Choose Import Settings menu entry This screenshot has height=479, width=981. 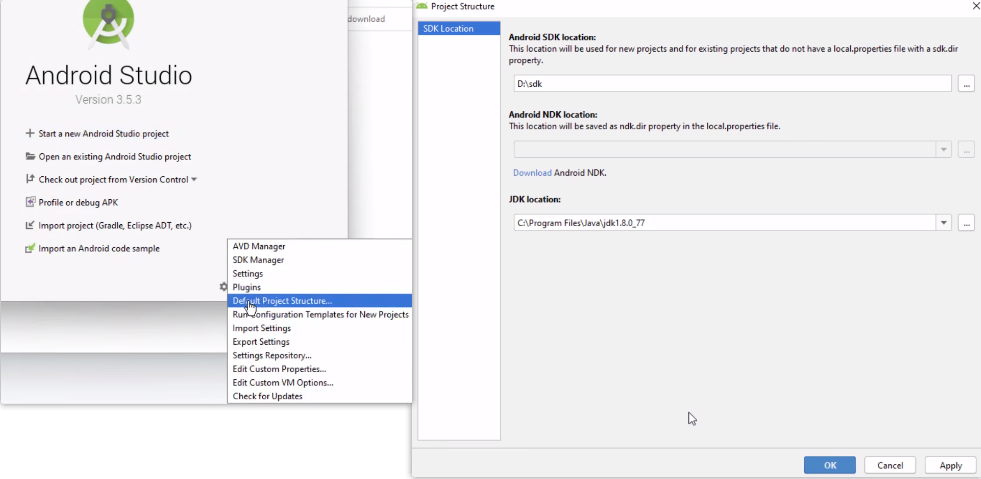click(320, 328)
